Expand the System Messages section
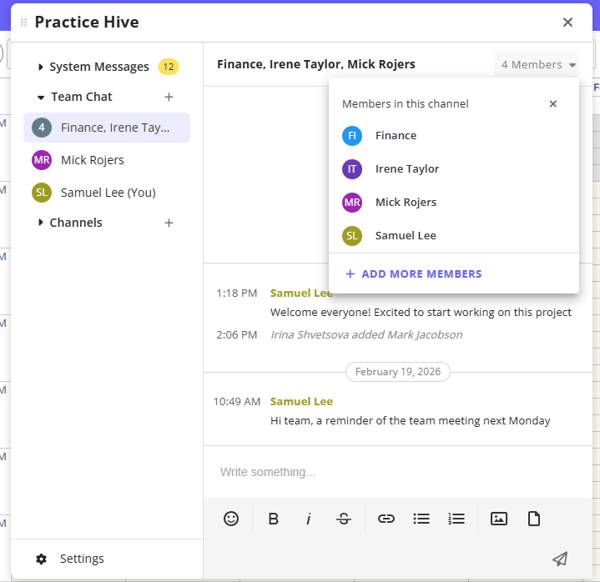 [x=41, y=67]
